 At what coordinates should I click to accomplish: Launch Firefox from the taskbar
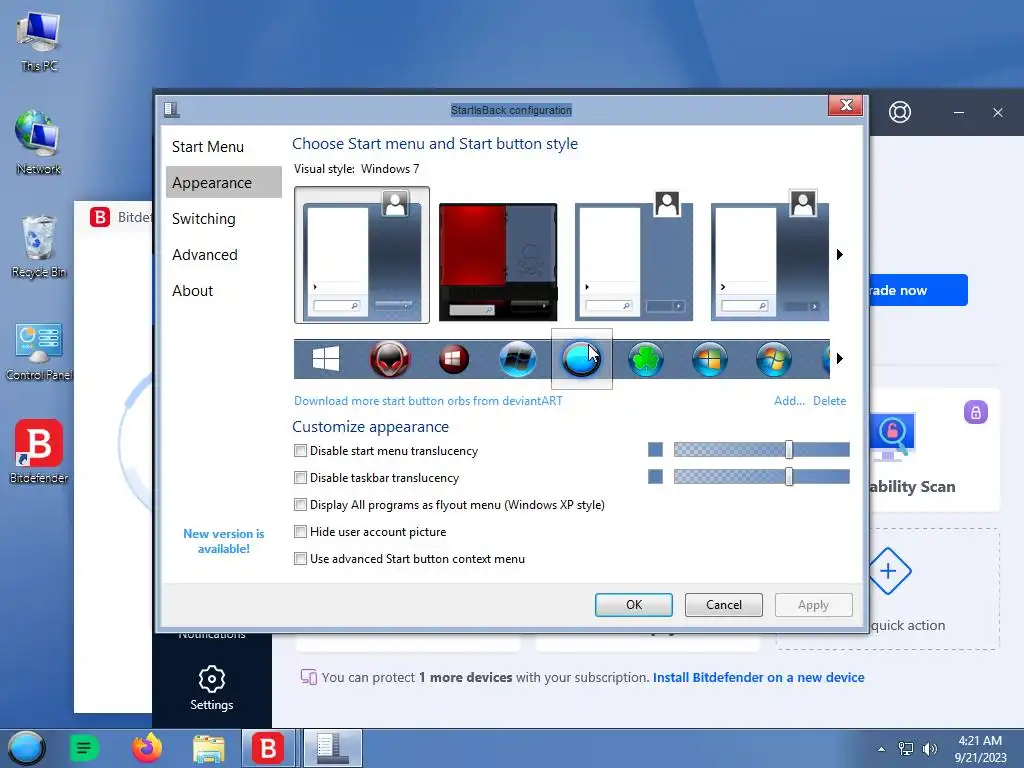(147, 748)
